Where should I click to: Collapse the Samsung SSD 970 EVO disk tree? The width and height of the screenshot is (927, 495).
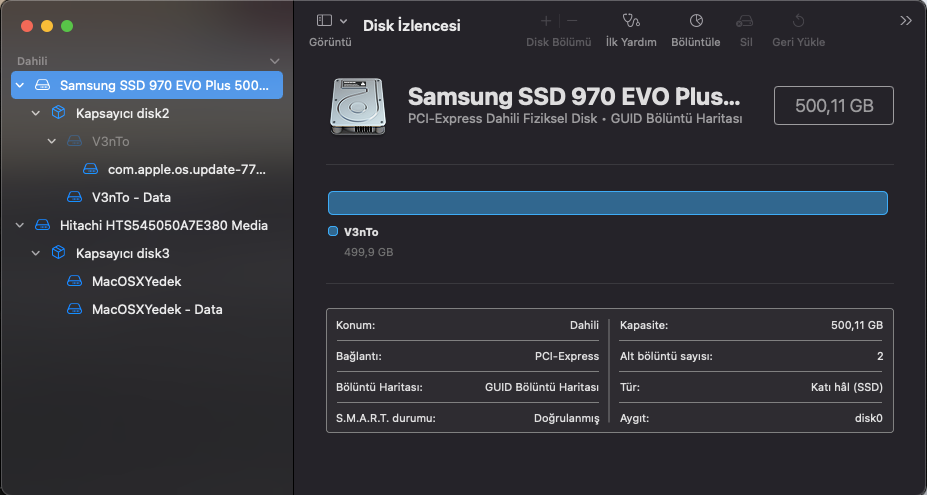tap(21, 86)
